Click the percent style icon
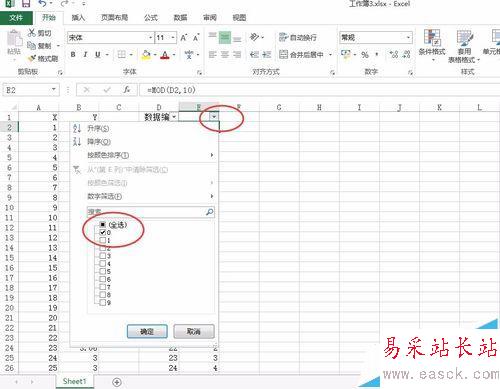The width and height of the screenshot is (500, 389). point(365,54)
